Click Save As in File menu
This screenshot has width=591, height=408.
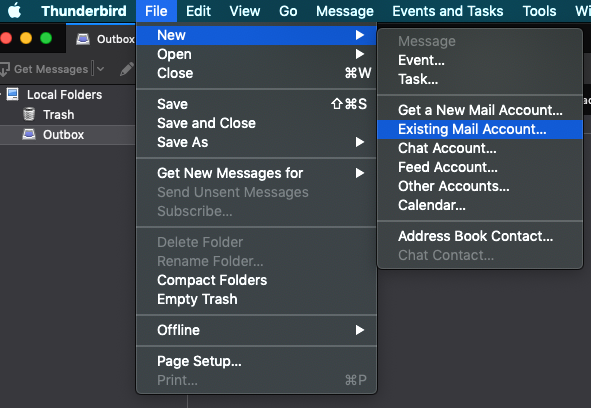pos(256,142)
